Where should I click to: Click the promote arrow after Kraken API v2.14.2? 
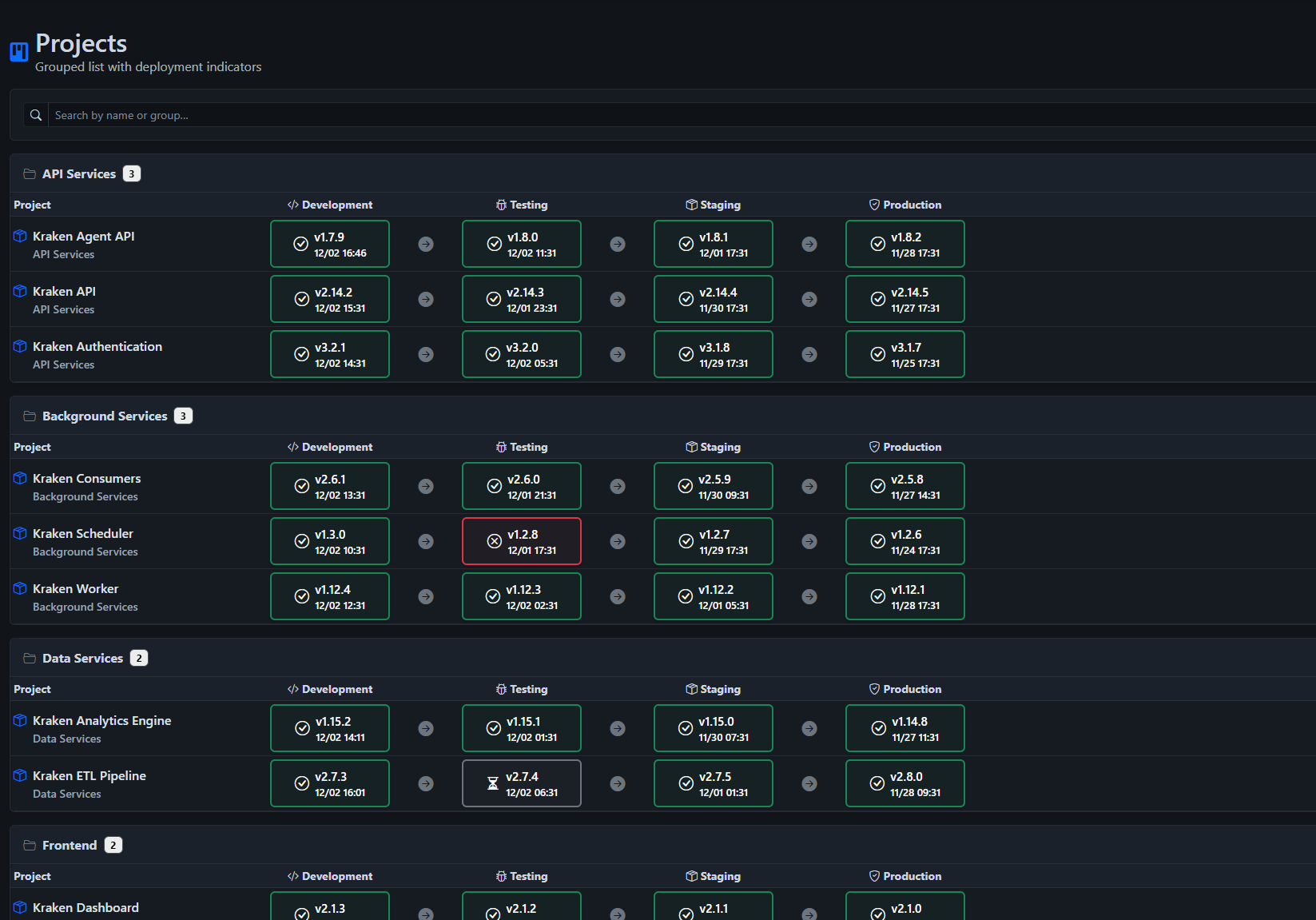425,299
